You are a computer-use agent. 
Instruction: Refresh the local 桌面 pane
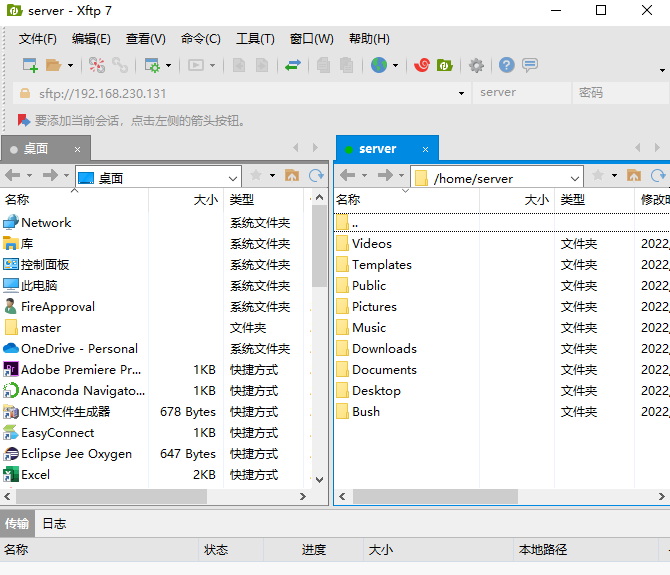coord(316,175)
